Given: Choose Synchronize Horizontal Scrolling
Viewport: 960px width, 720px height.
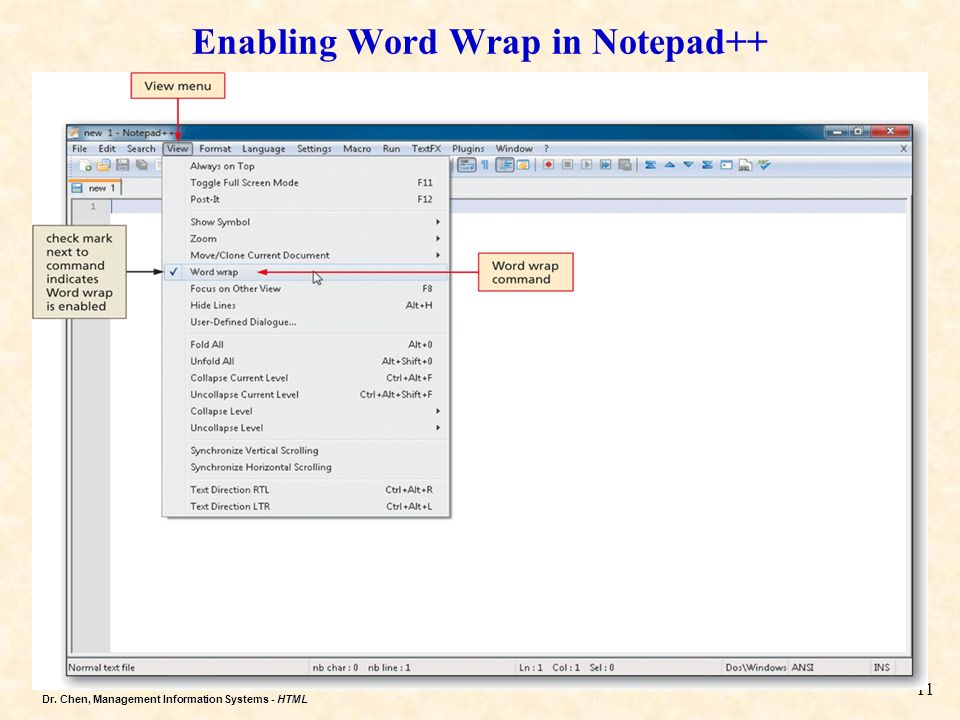Looking at the screenshot, I should tap(306, 467).
